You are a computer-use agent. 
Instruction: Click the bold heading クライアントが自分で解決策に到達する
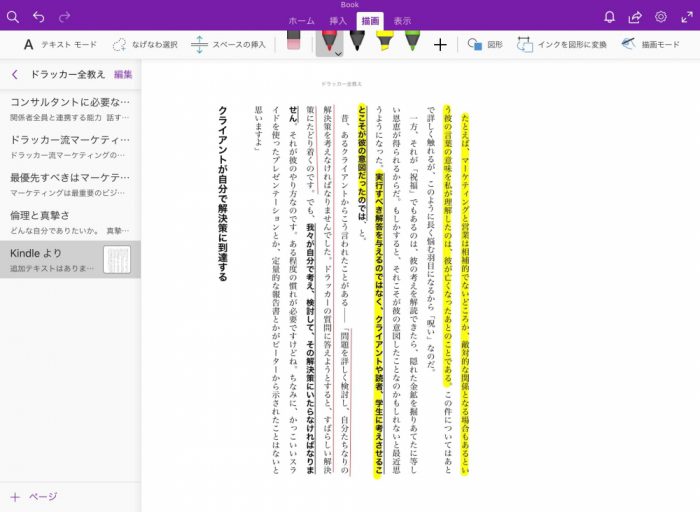click(222, 193)
